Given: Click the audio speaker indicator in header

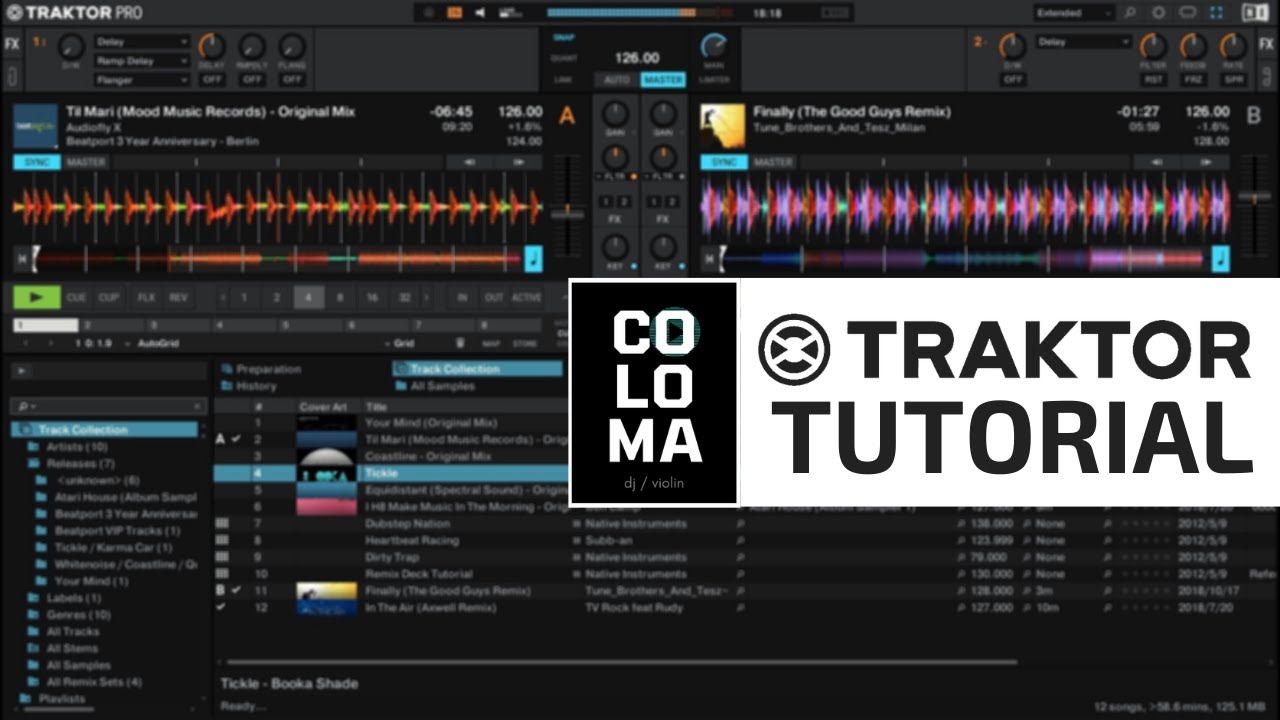Looking at the screenshot, I should coord(480,13).
